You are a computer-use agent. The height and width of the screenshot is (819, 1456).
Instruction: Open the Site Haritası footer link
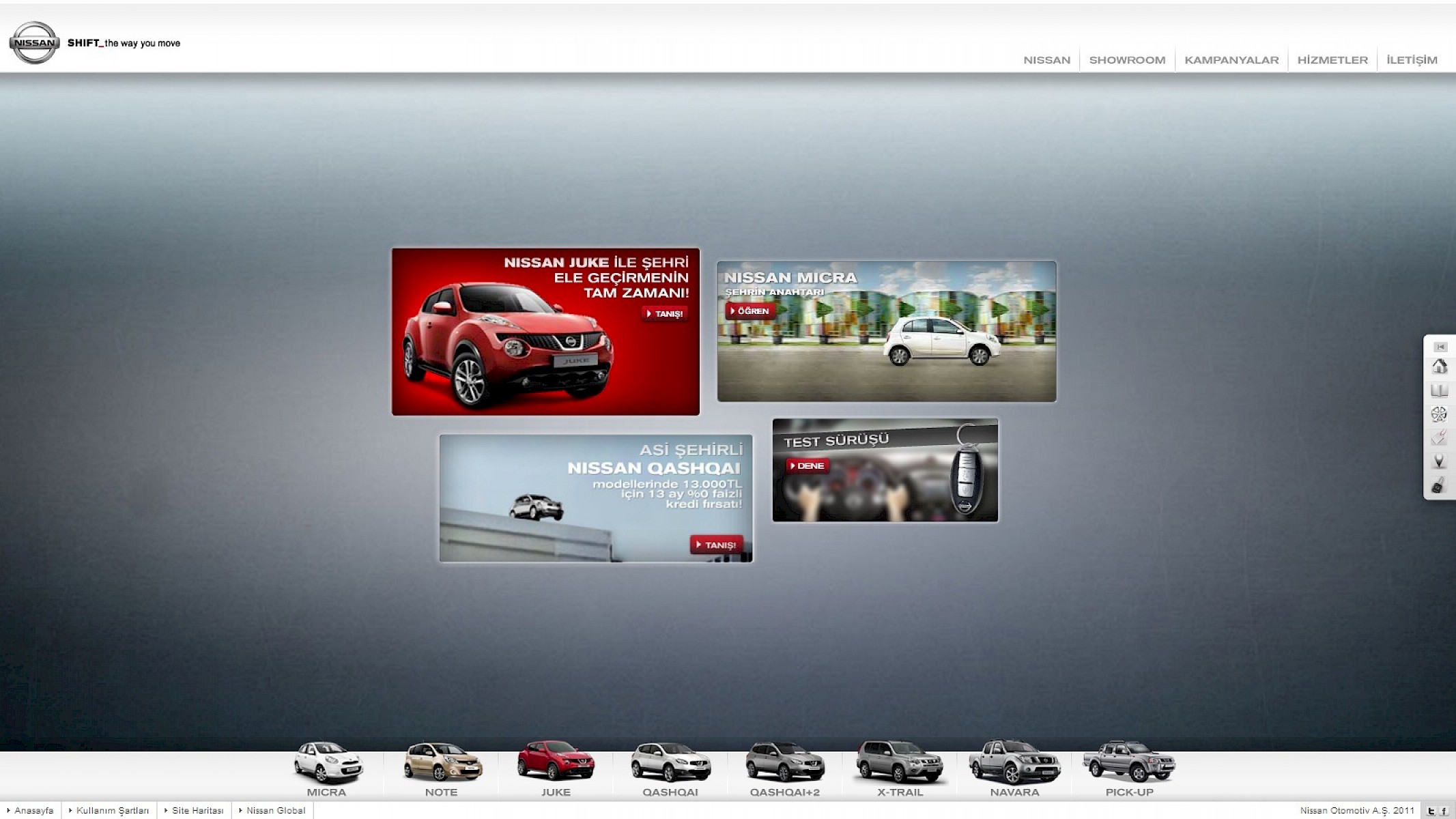click(x=197, y=811)
